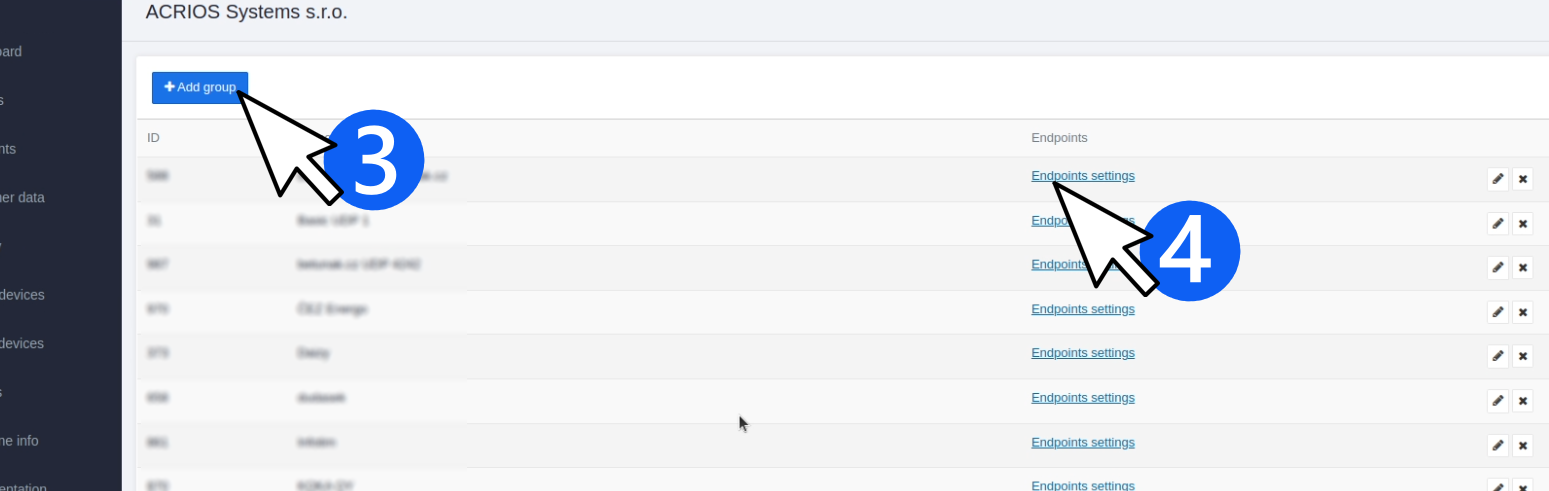Image resolution: width=1549 pixels, height=491 pixels.
Task: Edit the fourth row group with pencil icon
Action: (x=1497, y=312)
